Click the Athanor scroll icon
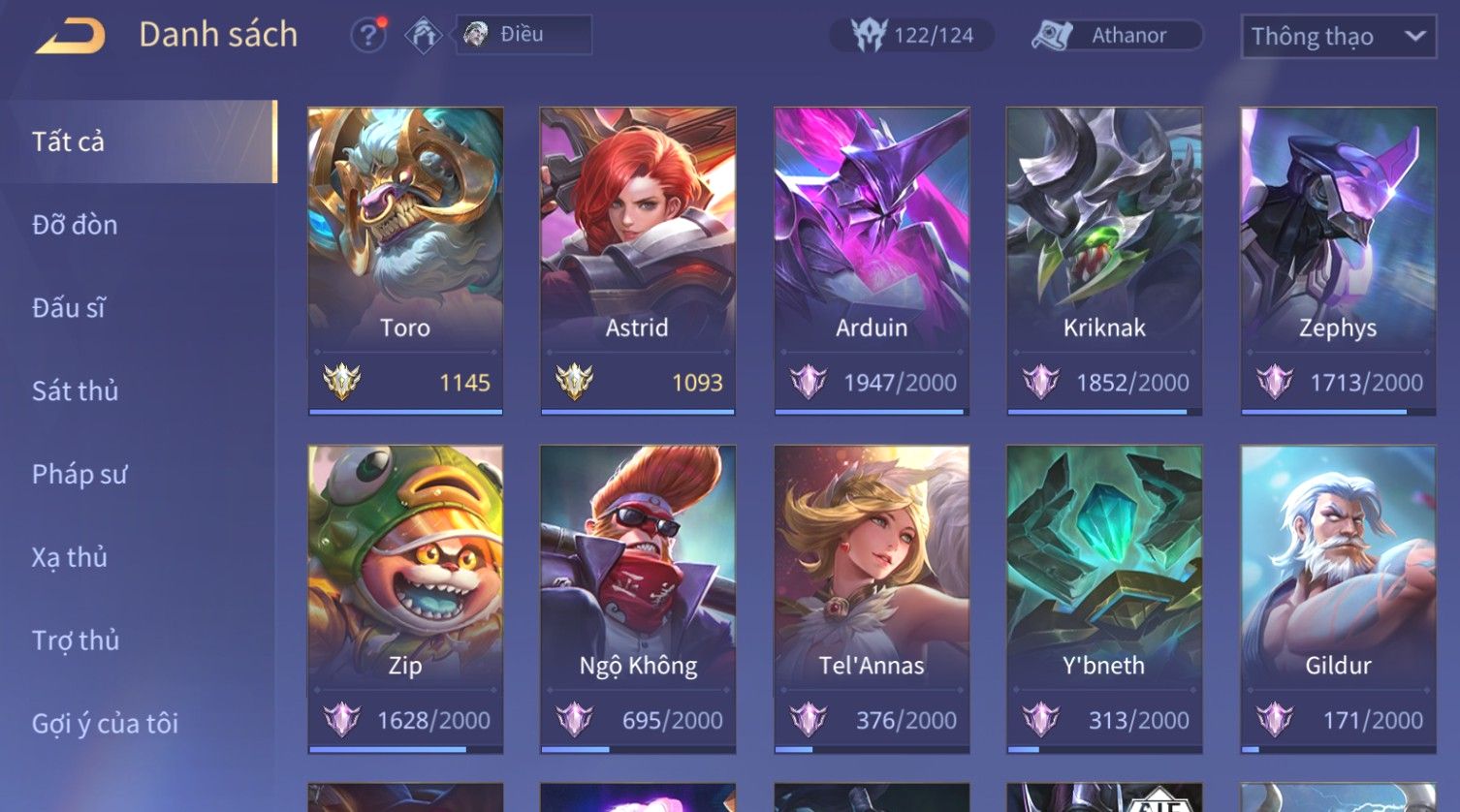 (x=1051, y=36)
